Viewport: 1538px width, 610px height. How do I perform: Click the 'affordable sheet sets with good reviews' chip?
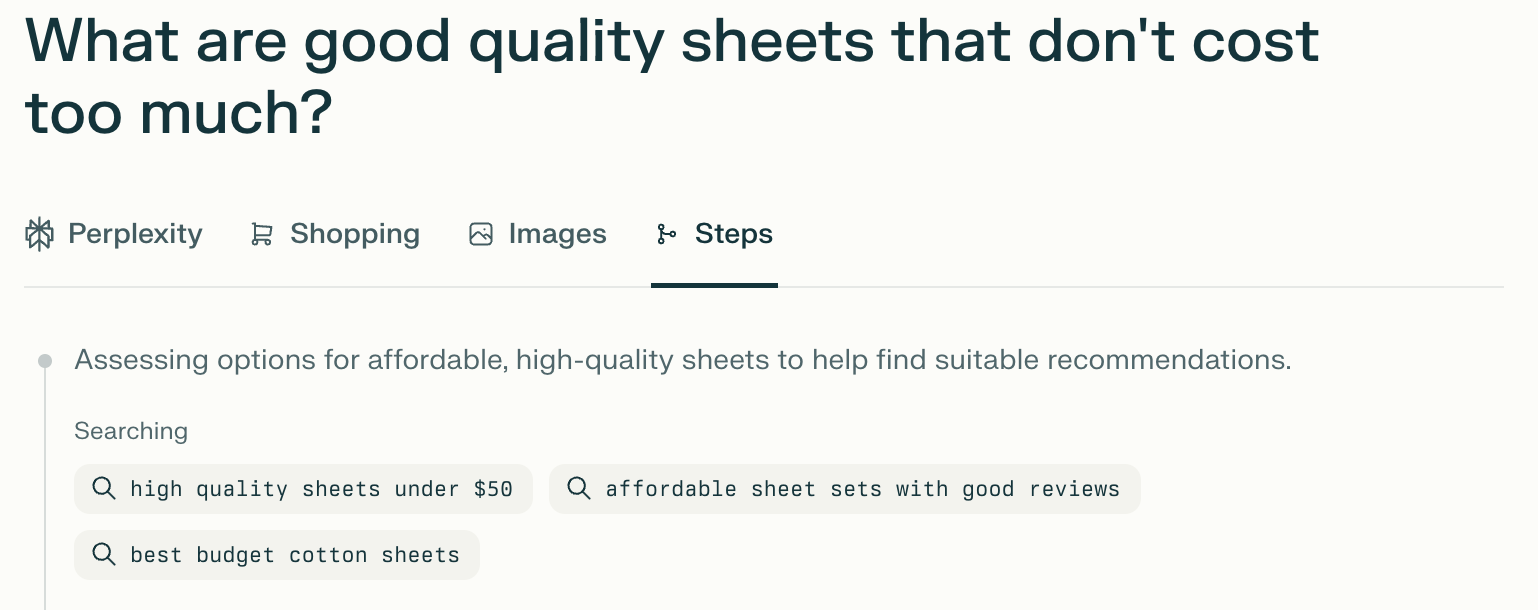click(x=845, y=488)
